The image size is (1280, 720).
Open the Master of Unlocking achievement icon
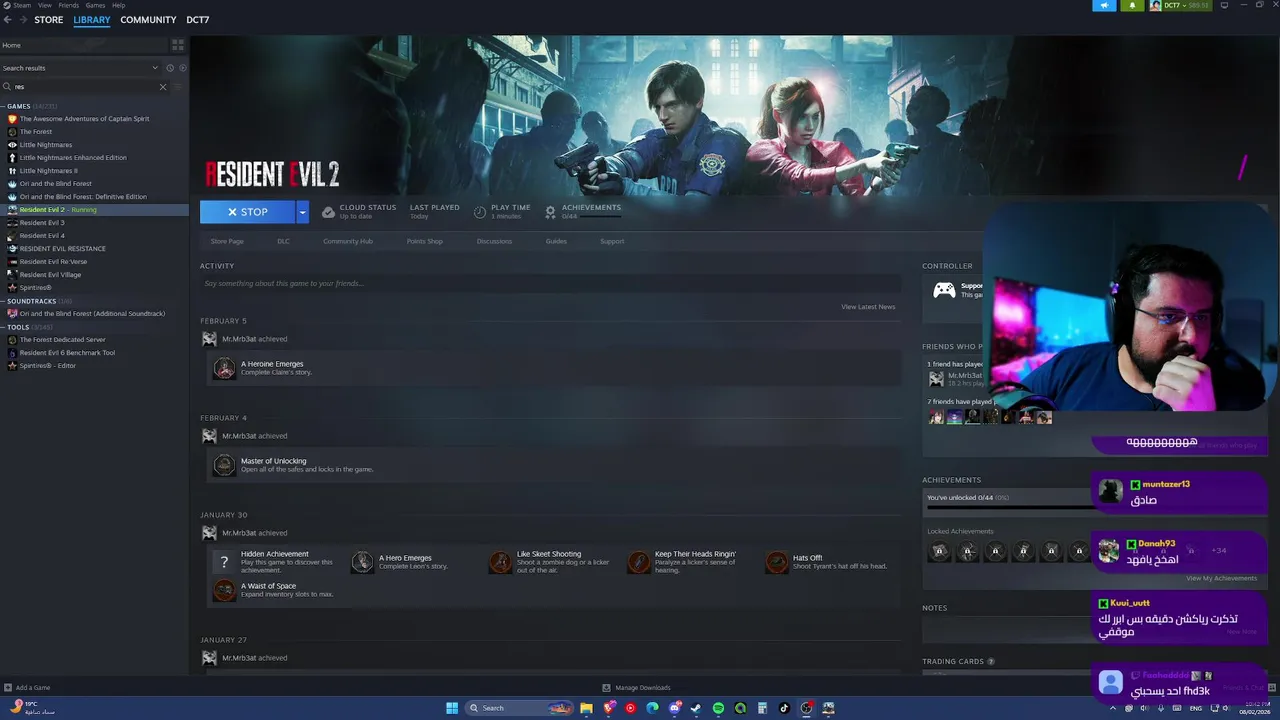224,465
